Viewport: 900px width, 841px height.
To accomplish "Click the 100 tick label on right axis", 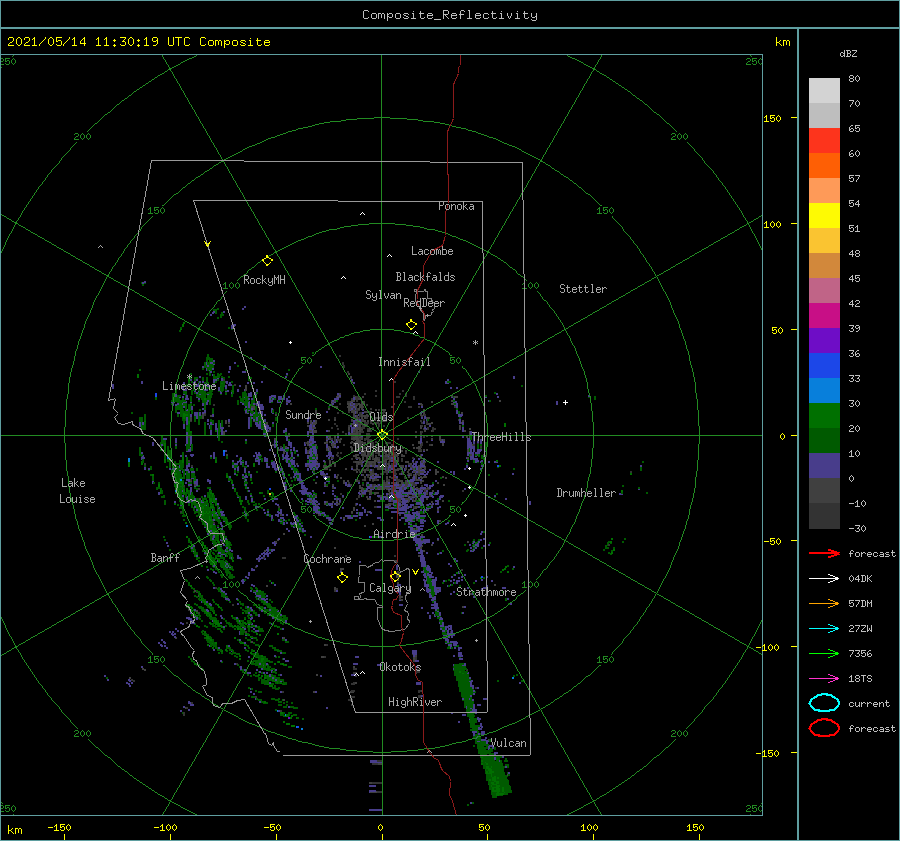I will (772, 224).
